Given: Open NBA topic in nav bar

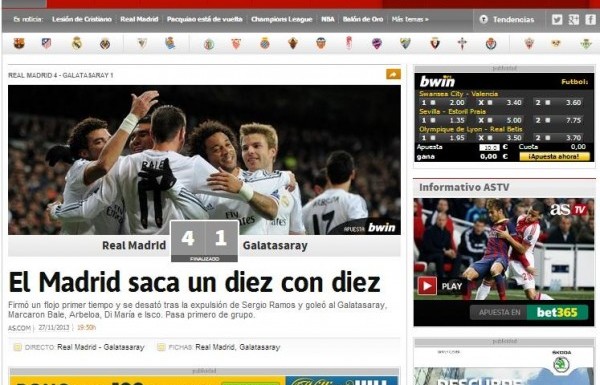Looking at the screenshot, I should 328,19.
